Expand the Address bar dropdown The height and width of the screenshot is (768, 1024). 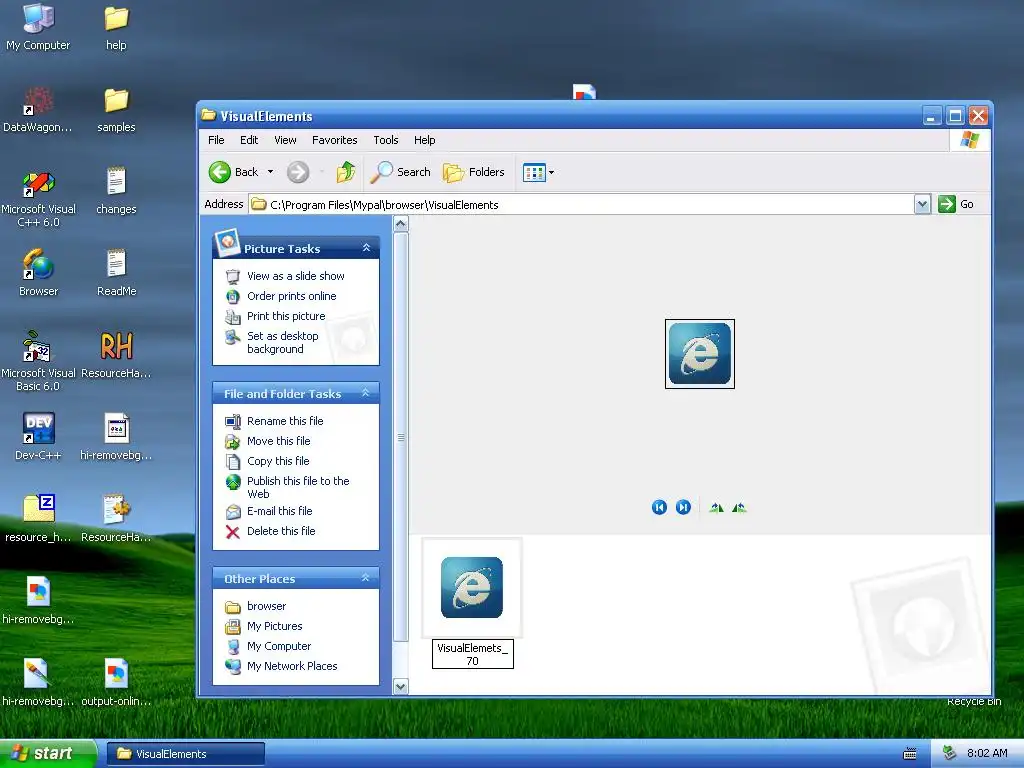[921, 204]
